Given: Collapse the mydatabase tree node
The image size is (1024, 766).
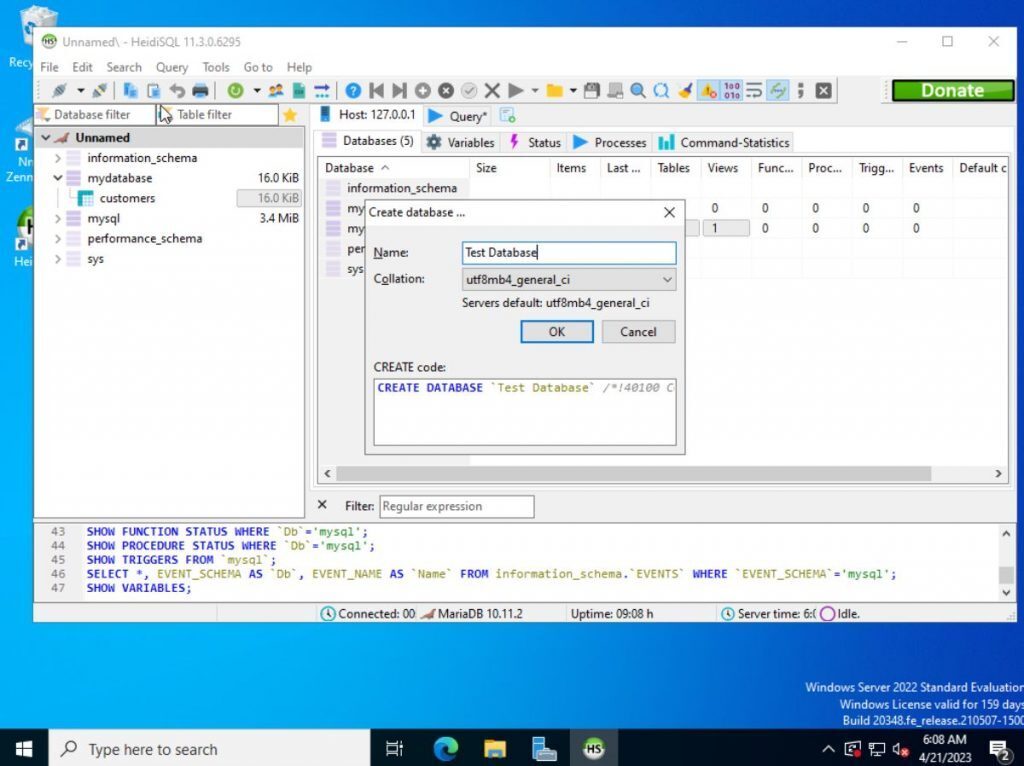Looking at the screenshot, I should [57, 177].
